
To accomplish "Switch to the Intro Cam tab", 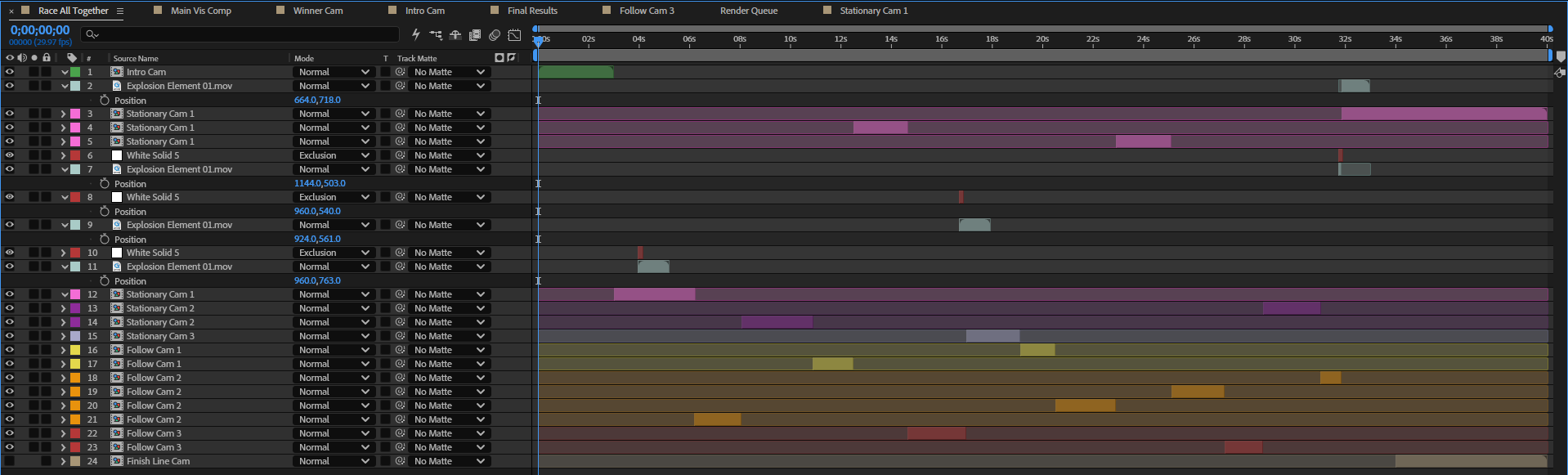I will click(425, 11).
